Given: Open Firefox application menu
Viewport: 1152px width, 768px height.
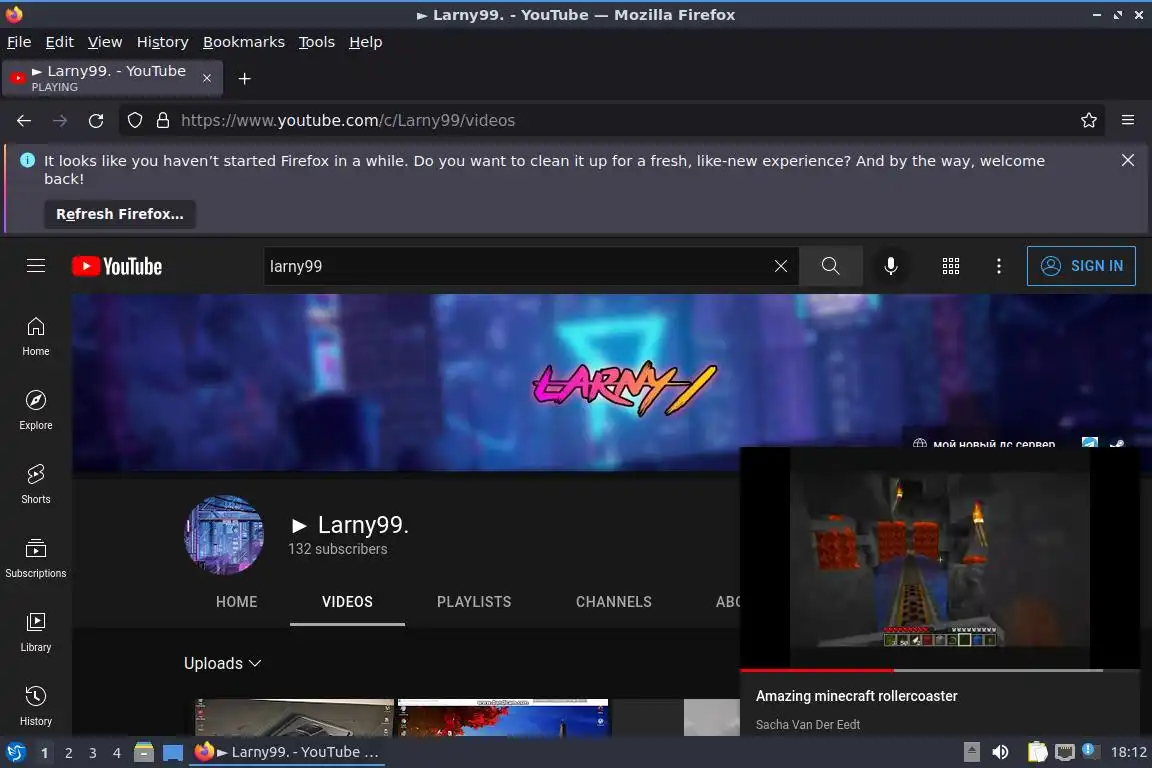Looking at the screenshot, I should pos(1128,121).
